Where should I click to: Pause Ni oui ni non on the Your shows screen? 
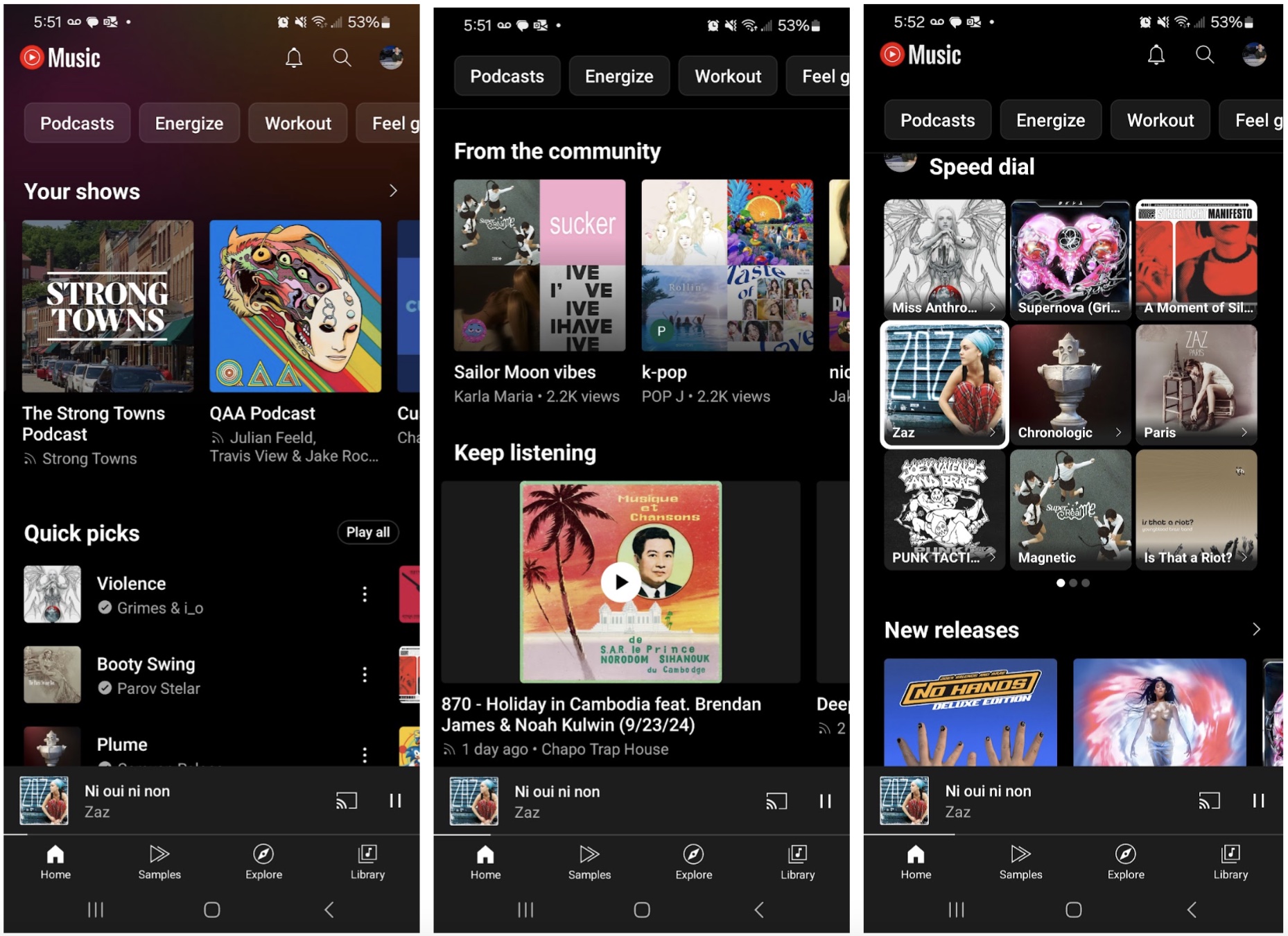pyautogui.click(x=395, y=801)
